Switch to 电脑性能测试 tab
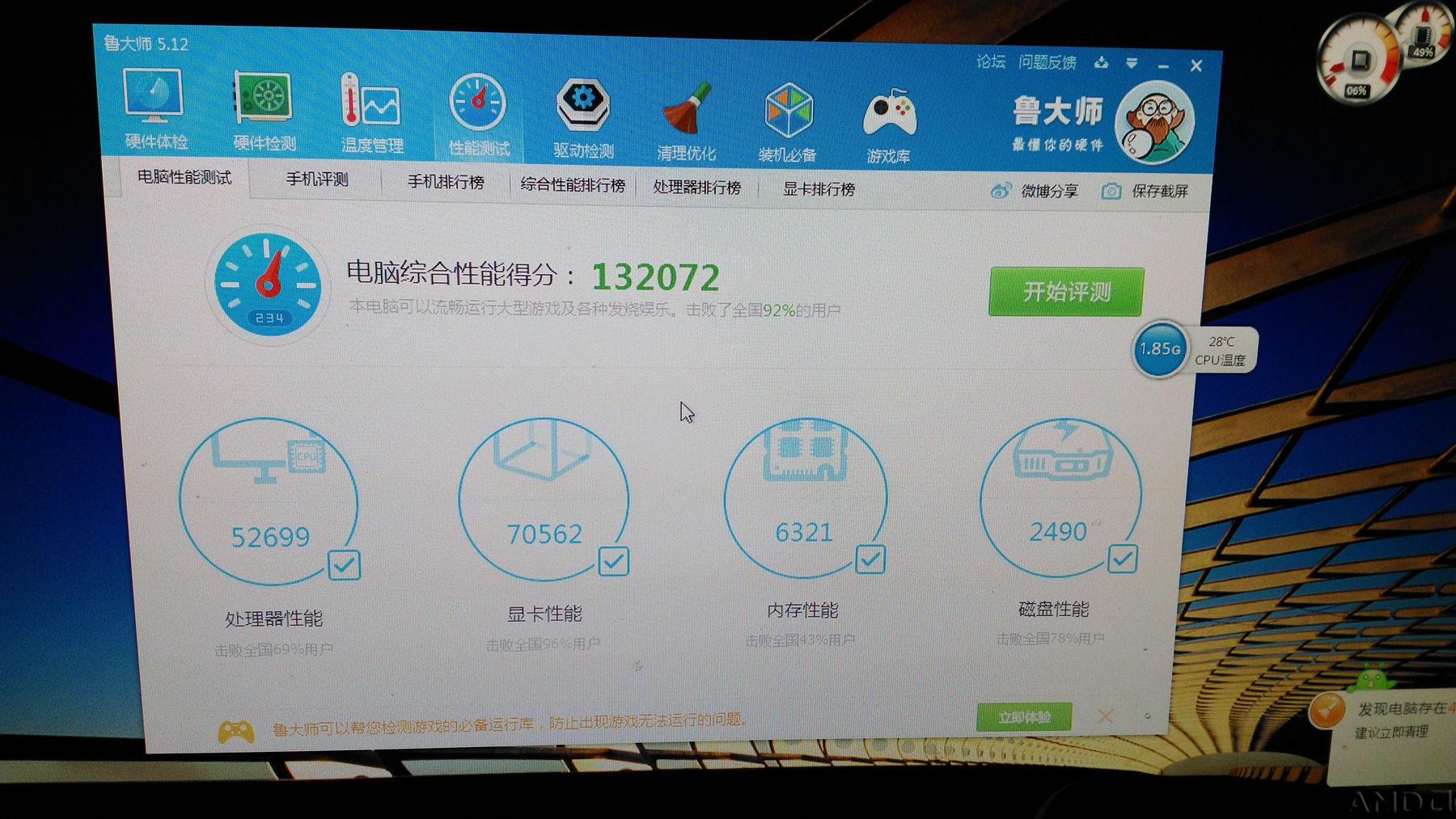The image size is (1456, 819). pyautogui.click(x=184, y=177)
